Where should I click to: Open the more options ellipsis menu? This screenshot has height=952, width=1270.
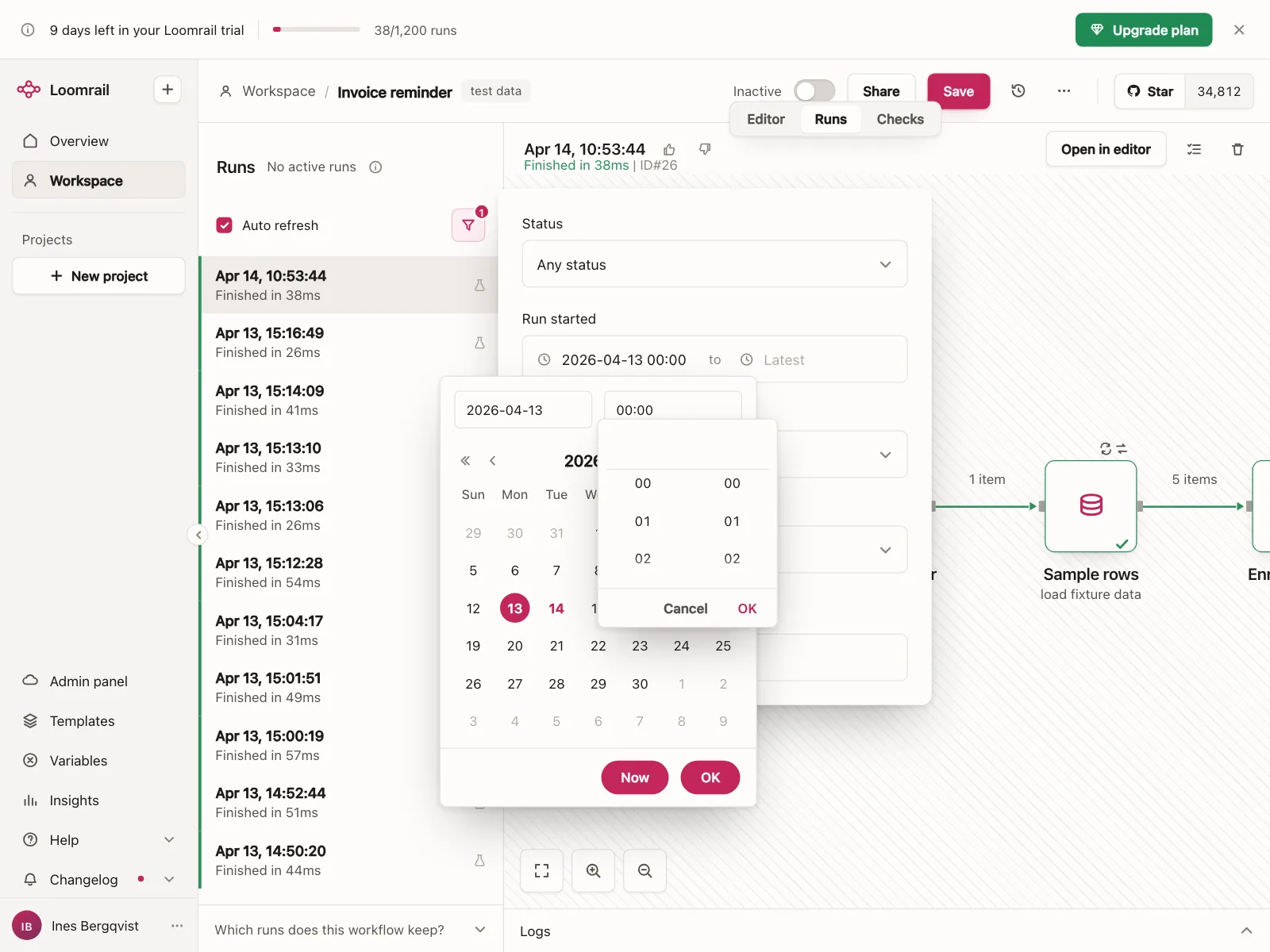coord(1064,91)
